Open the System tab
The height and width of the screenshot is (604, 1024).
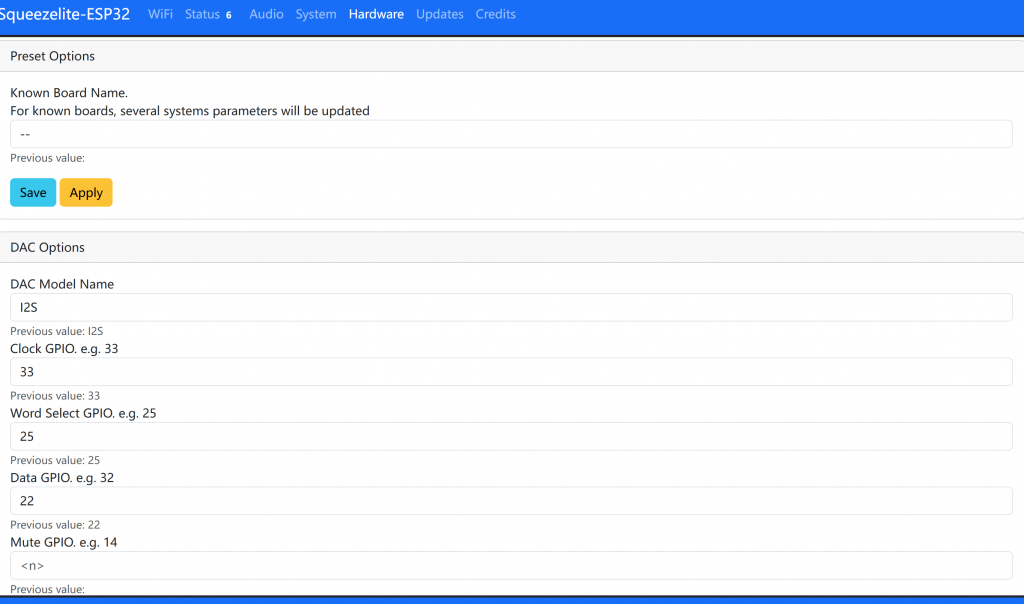tap(316, 14)
